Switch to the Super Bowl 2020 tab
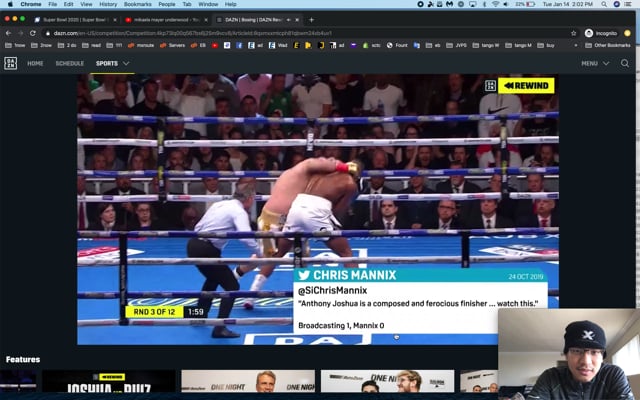640x400 pixels. tap(73, 19)
